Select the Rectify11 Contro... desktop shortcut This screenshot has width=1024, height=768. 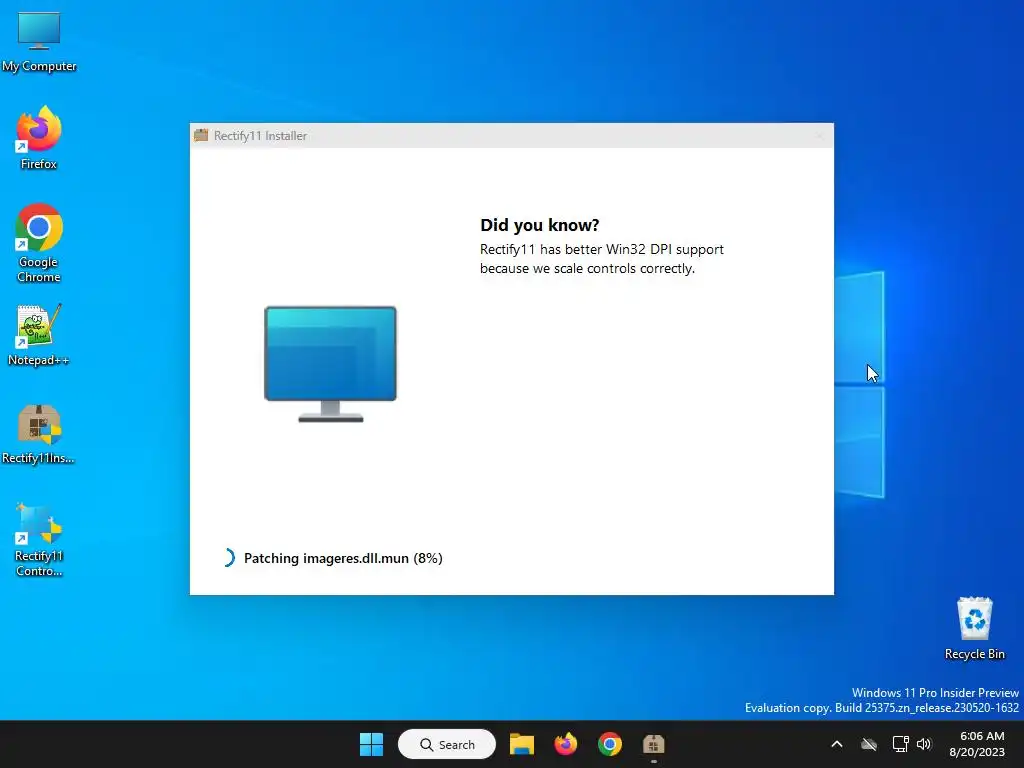tap(39, 539)
